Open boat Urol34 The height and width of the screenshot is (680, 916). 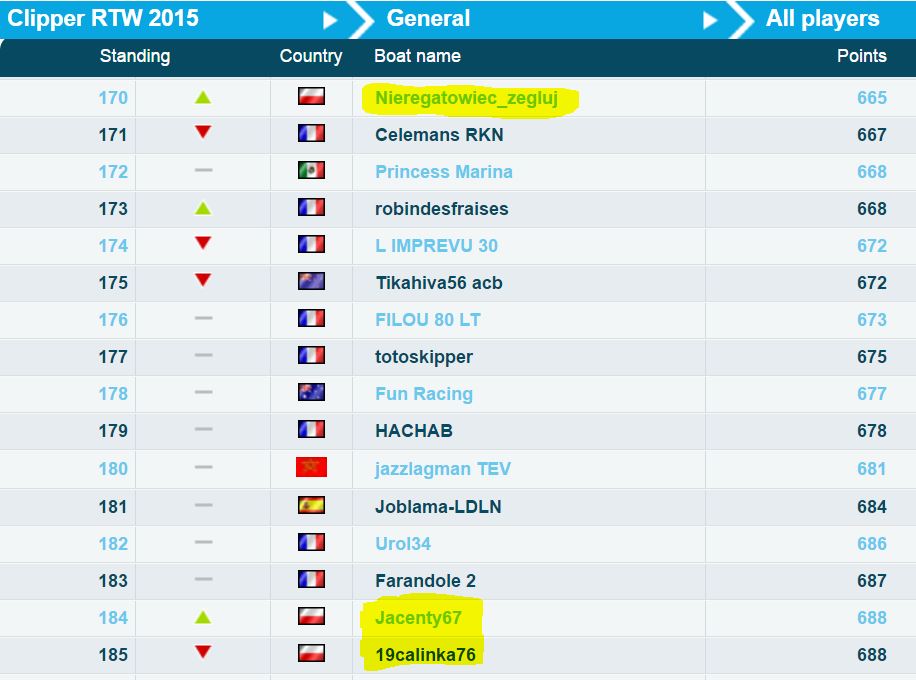[x=403, y=544]
